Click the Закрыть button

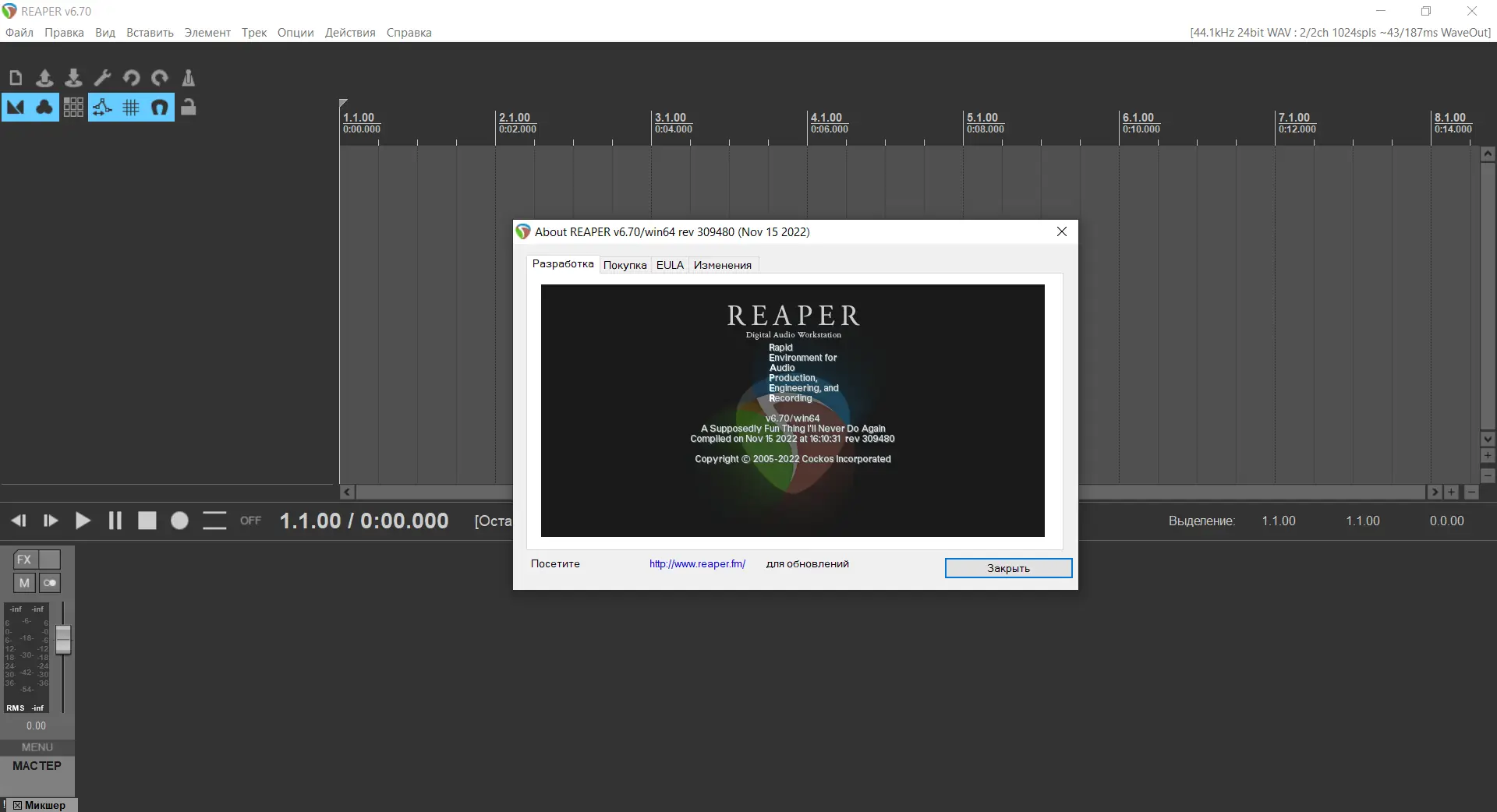click(1007, 568)
